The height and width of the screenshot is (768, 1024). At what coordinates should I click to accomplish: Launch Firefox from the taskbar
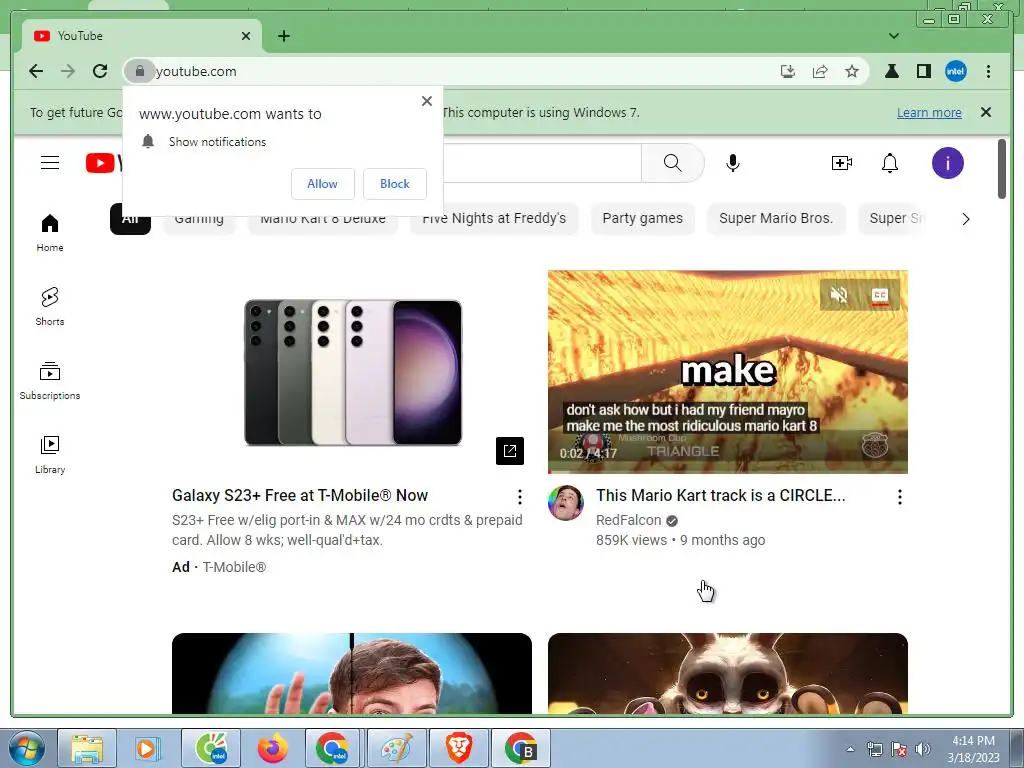click(272, 748)
